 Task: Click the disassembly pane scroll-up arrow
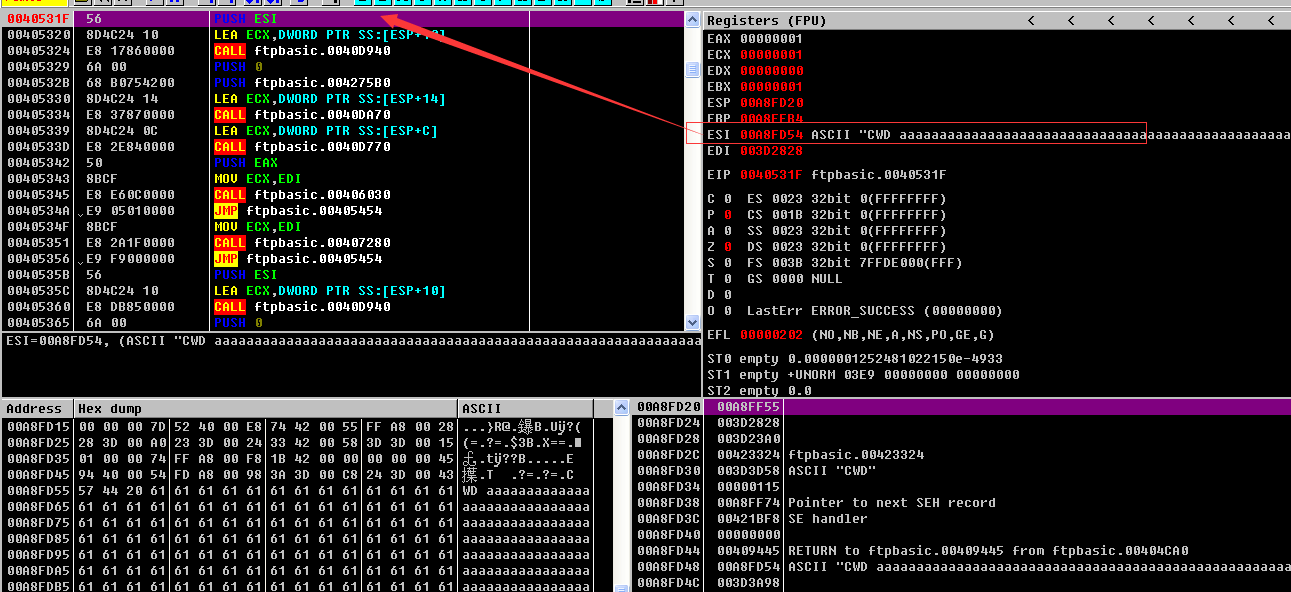coord(692,20)
